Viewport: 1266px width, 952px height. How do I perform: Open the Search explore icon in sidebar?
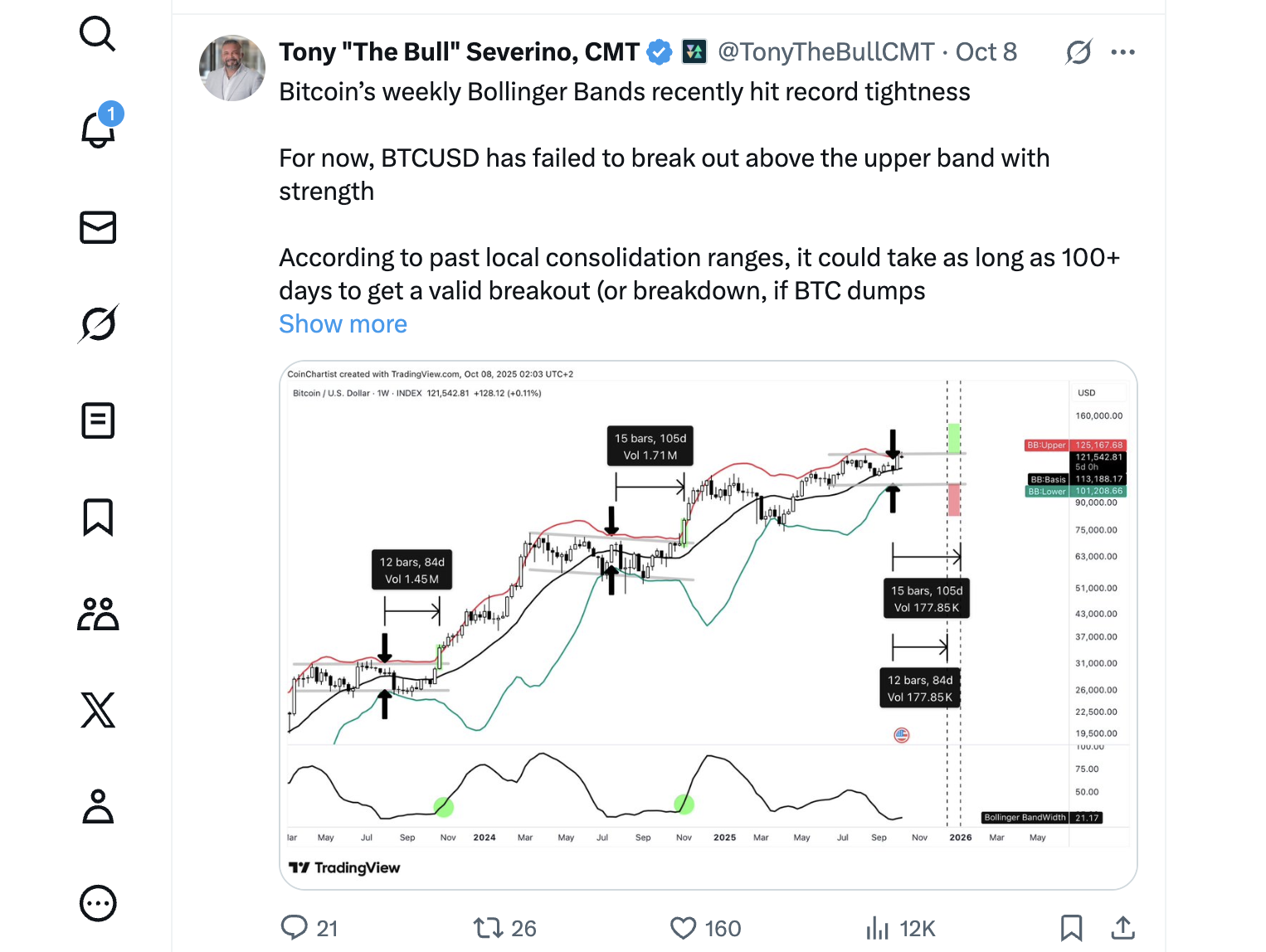[97, 35]
